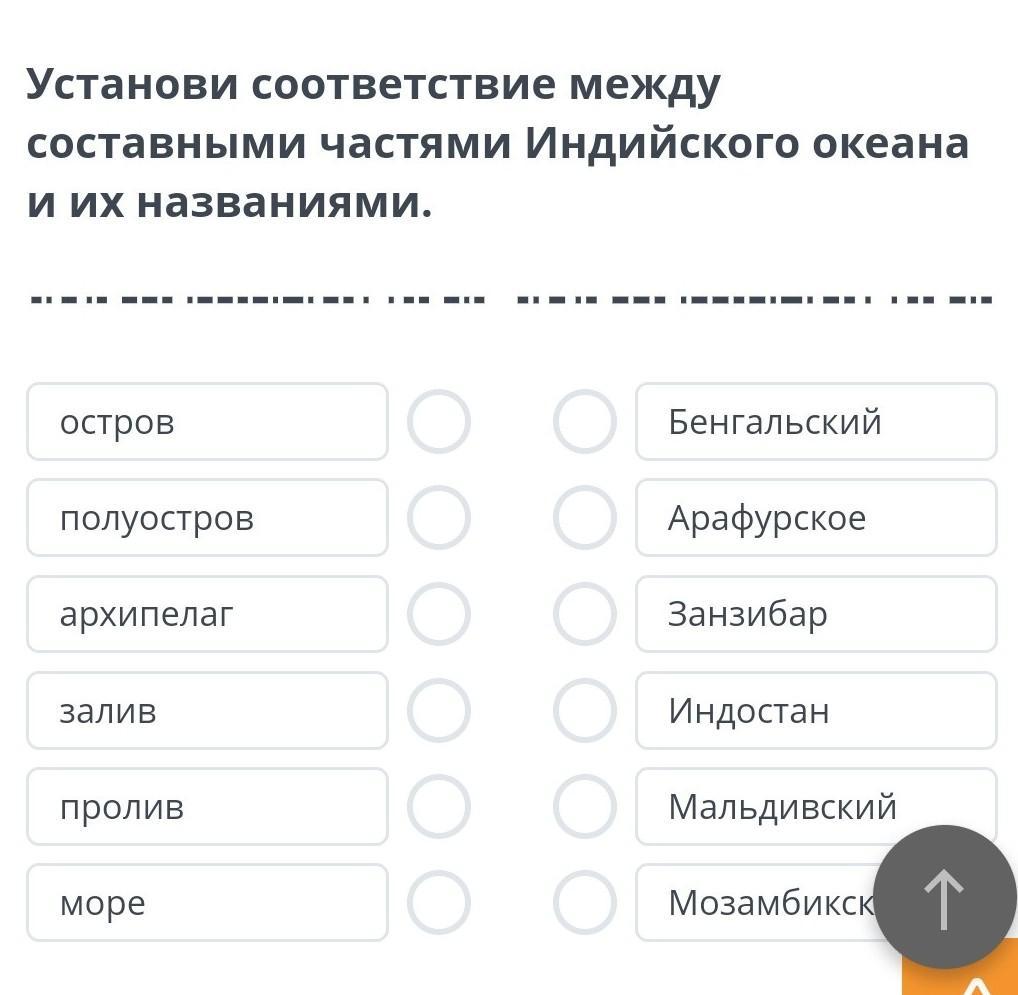Select the radio circle next to полуостров
This screenshot has width=1018, height=995.
pos(438,518)
